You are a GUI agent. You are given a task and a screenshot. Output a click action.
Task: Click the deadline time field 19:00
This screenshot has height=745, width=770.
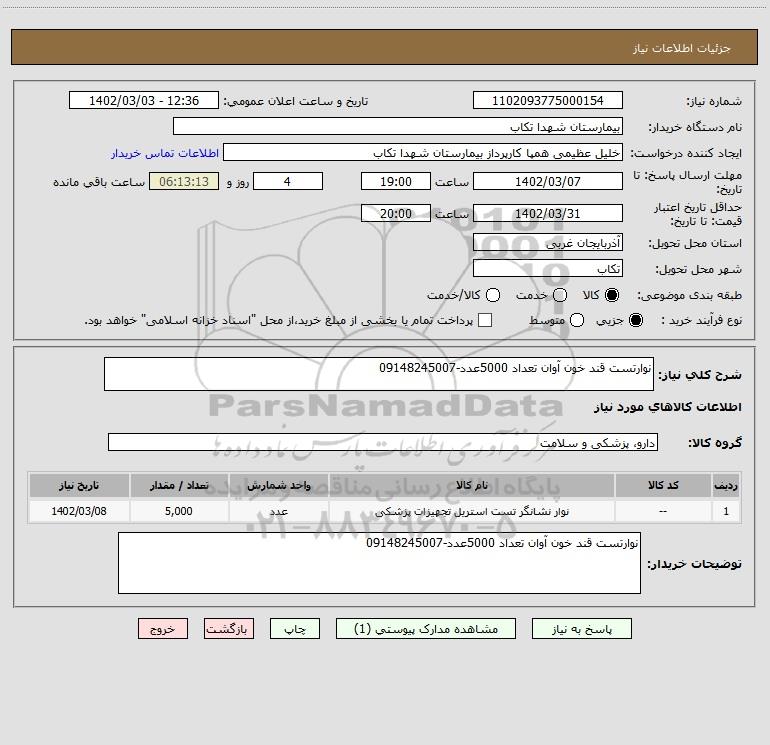[x=396, y=181]
